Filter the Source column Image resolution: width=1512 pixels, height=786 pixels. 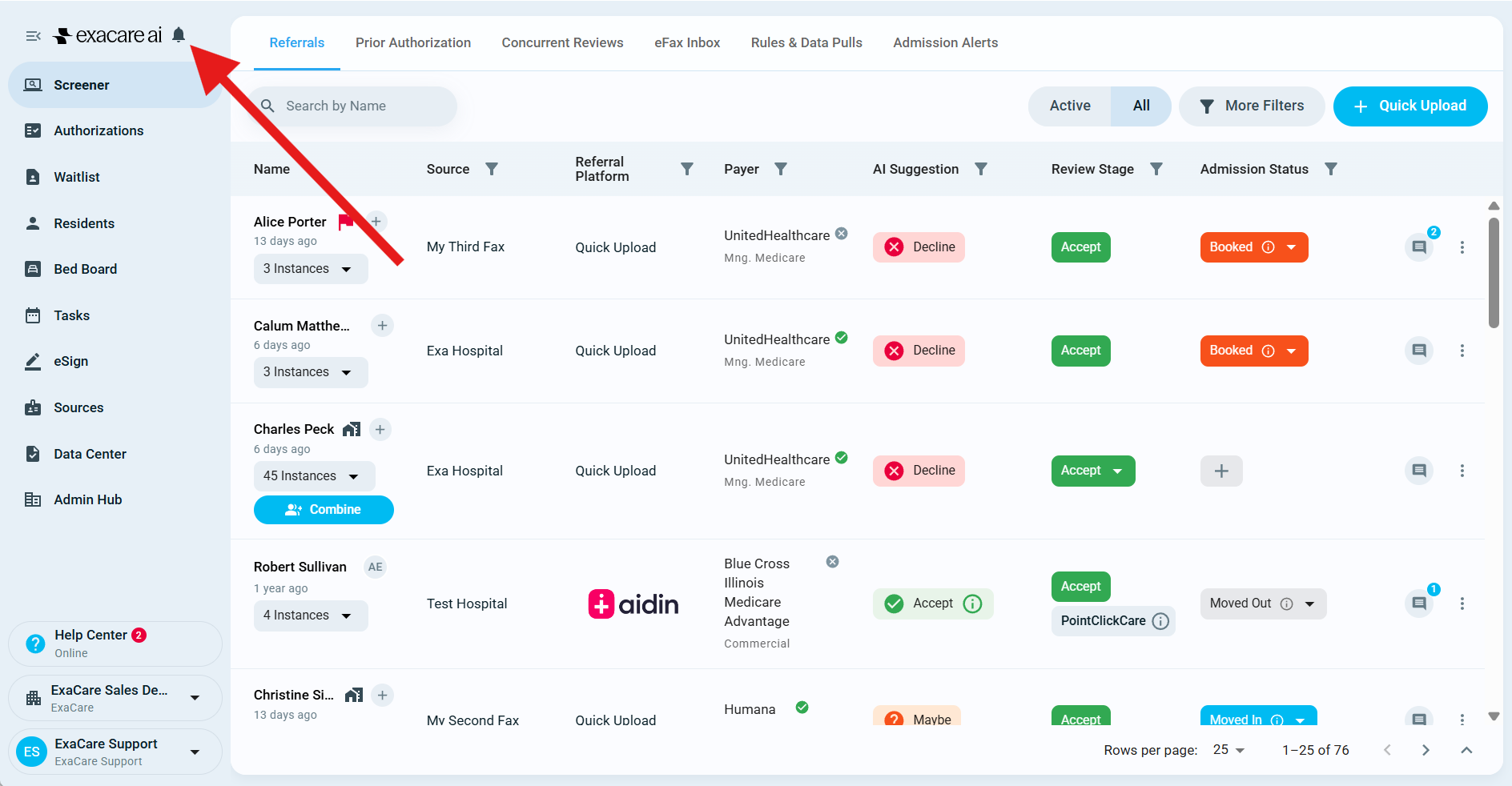pyautogui.click(x=492, y=169)
